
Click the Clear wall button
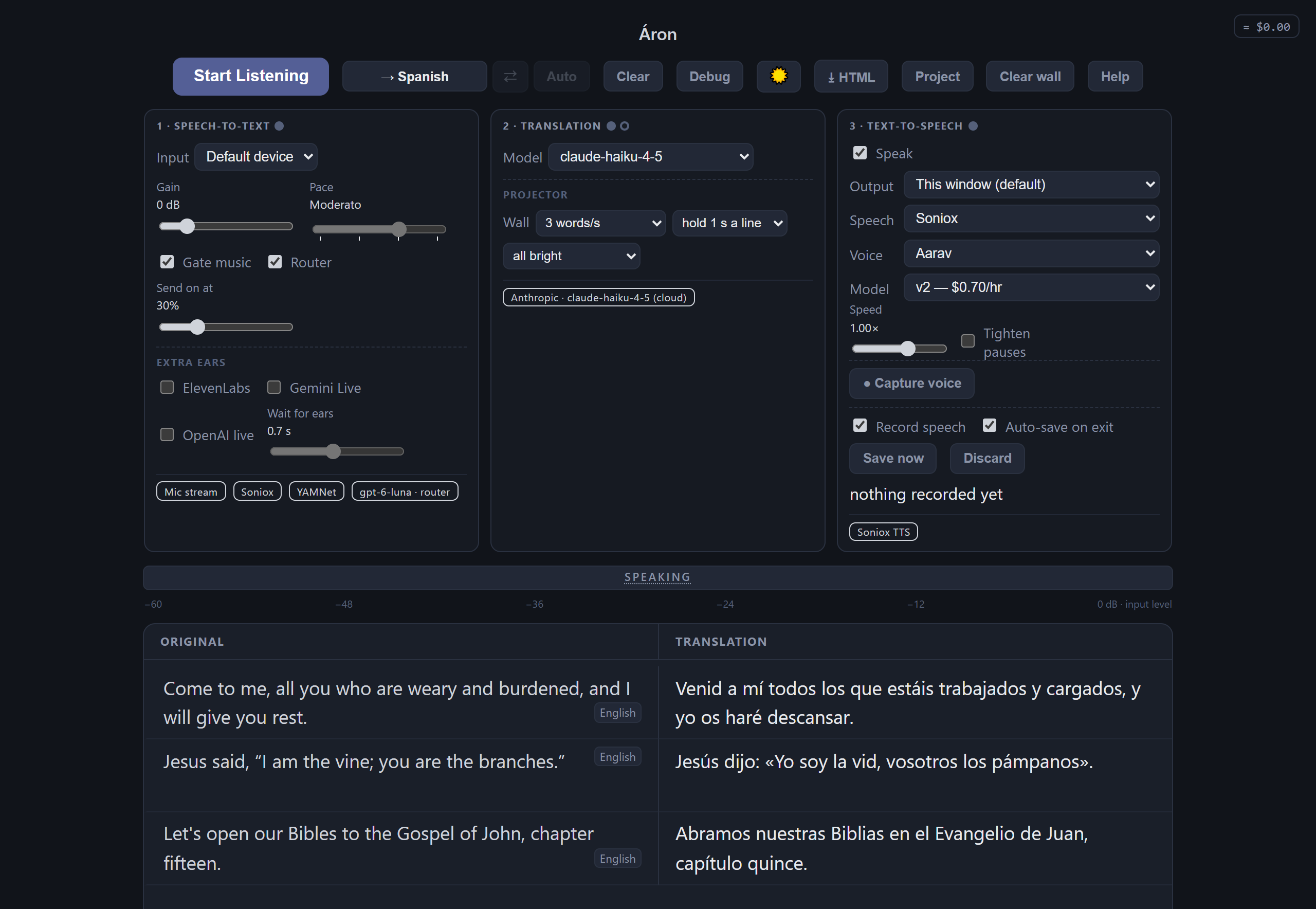pyautogui.click(x=1030, y=76)
